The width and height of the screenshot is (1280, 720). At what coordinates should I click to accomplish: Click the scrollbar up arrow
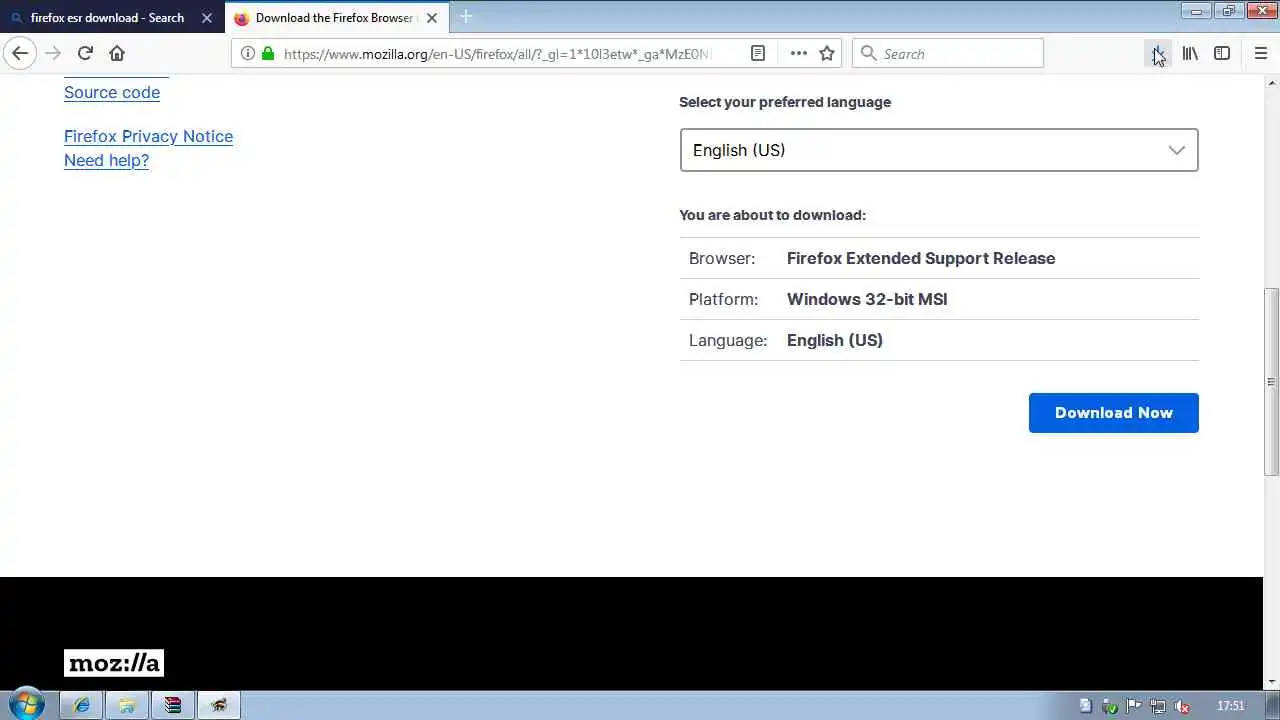pyautogui.click(x=1271, y=83)
